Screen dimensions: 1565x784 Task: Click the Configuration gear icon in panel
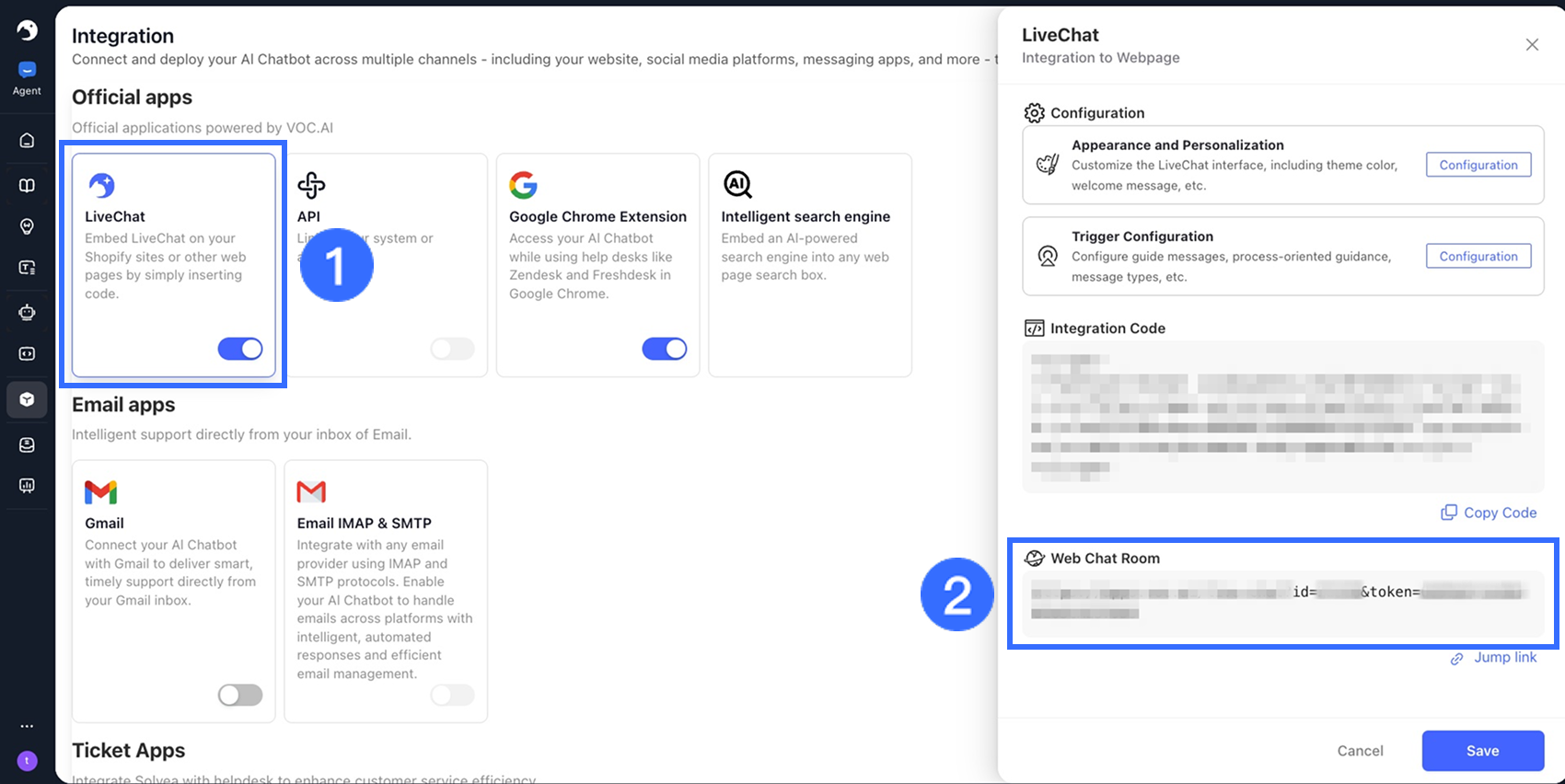(x=1035, y=112)
